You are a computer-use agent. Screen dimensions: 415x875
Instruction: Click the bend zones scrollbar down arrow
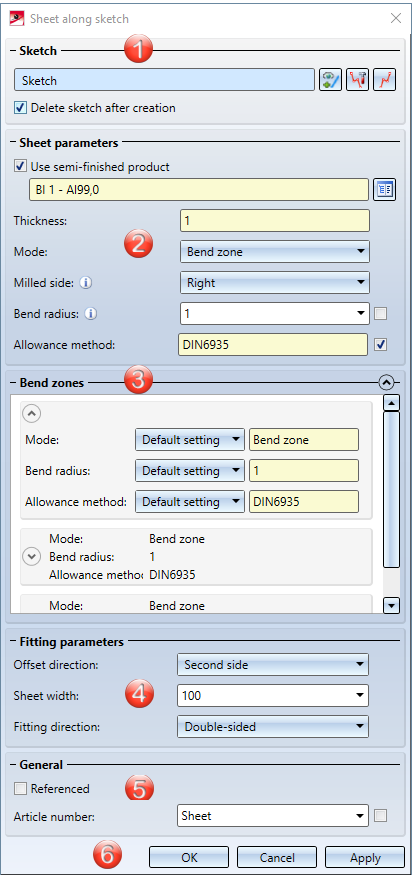click(x=392, y=605)
